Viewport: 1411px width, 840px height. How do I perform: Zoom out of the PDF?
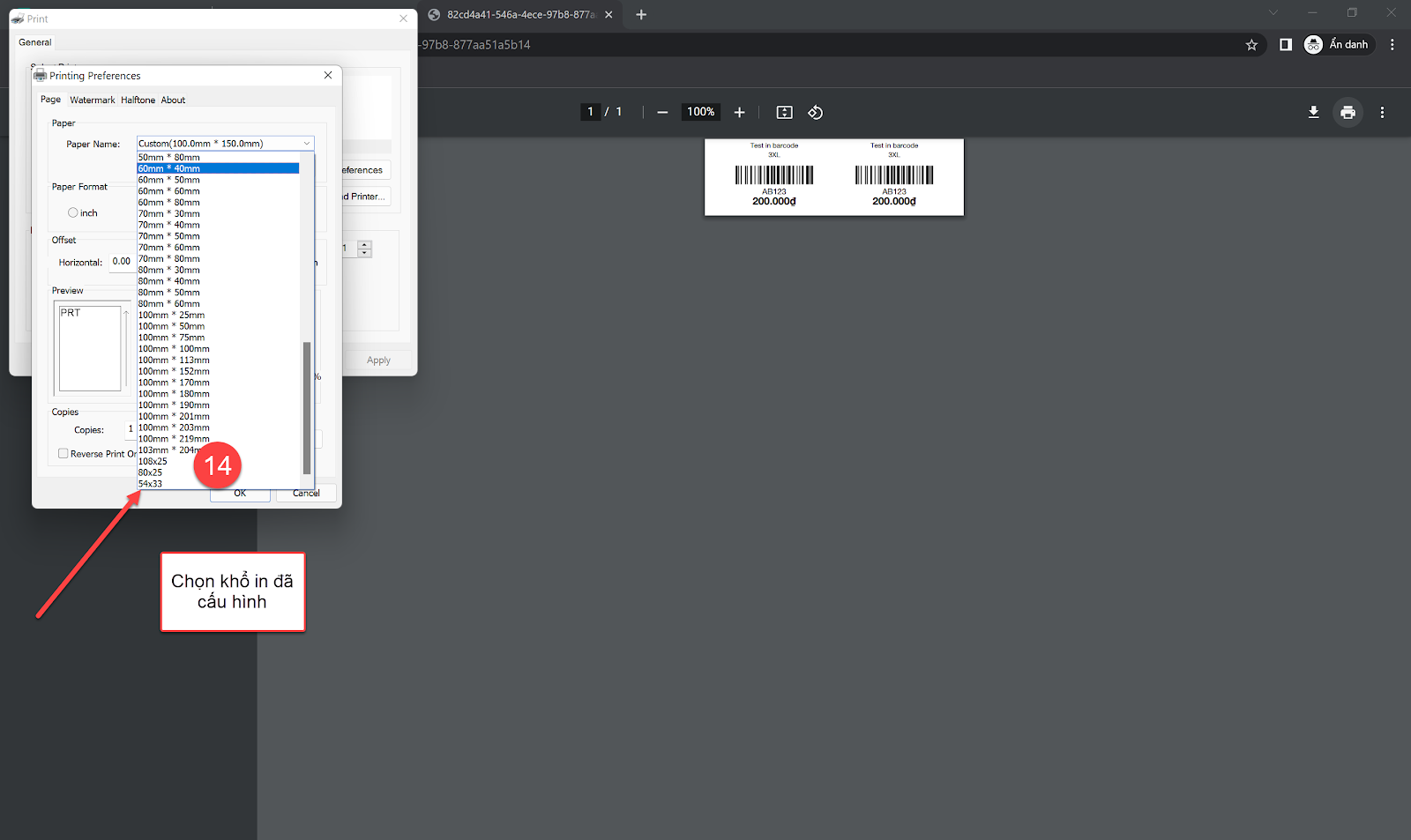(662, 112)
